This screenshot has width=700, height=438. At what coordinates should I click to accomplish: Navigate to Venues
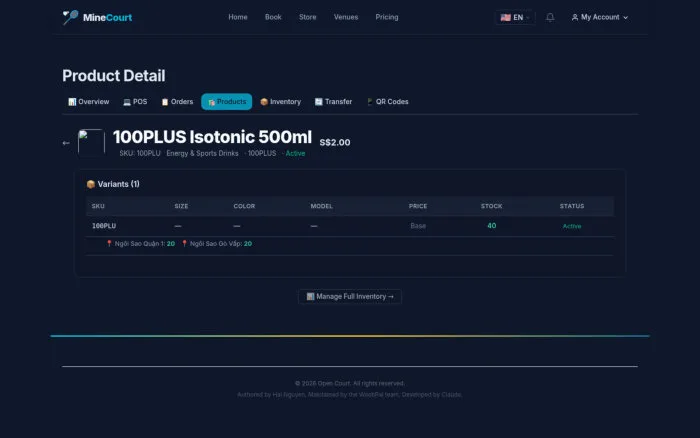pos(346,17)
